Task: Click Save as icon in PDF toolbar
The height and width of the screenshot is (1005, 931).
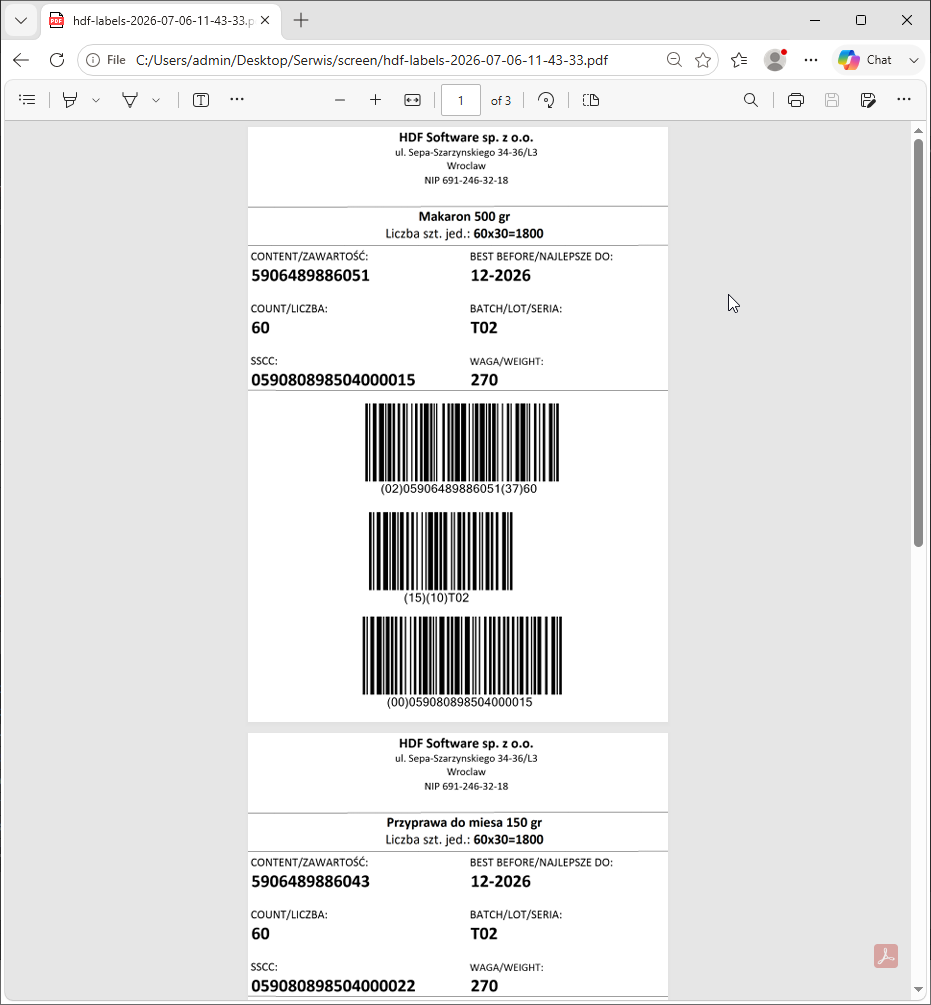Action: (x=868, y=100)
